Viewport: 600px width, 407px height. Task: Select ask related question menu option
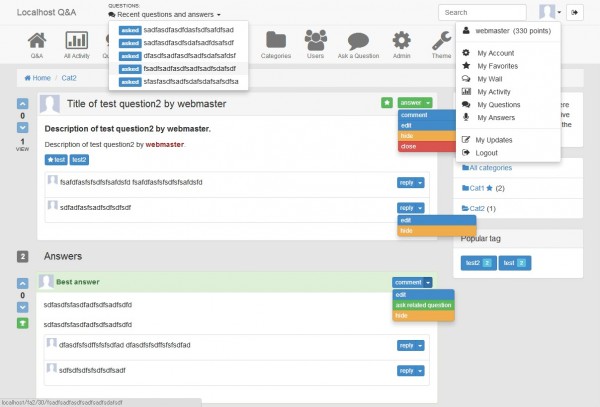point(424,305)
